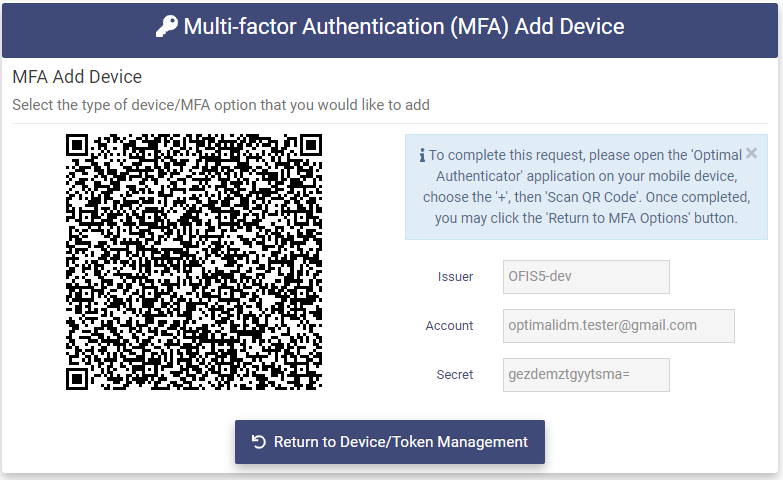Click the center of the QR code
783x480 pixels.
(194, 261)
